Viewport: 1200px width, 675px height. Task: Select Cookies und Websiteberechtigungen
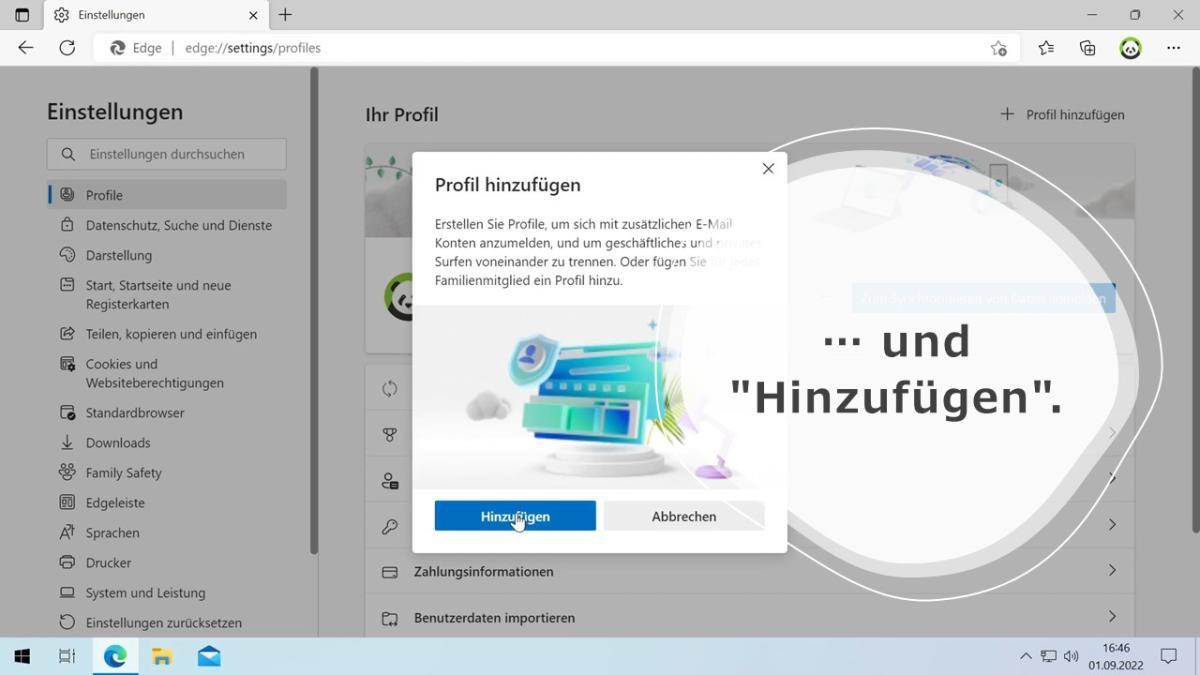click(154, 373)
